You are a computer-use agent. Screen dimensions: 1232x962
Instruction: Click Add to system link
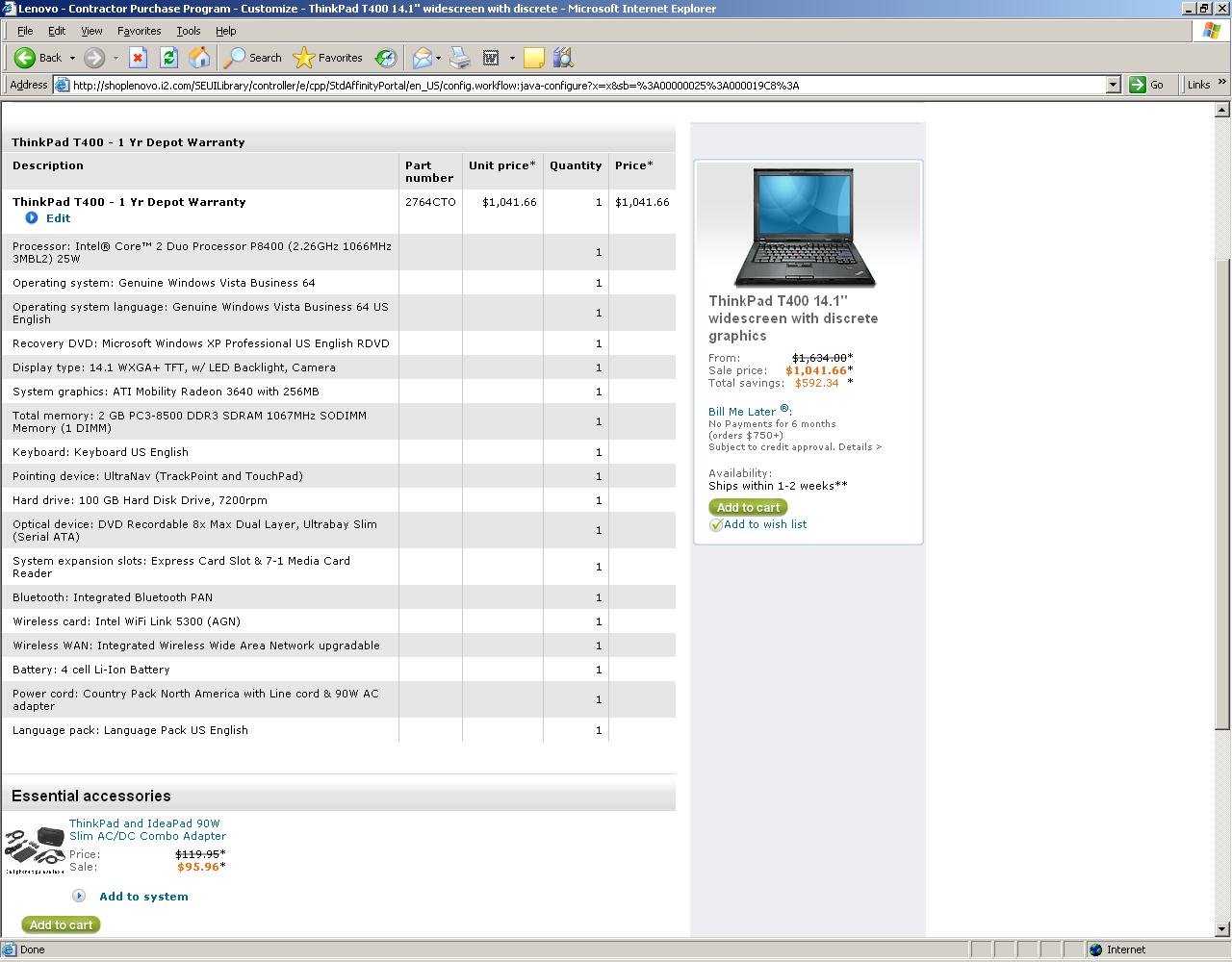[143, 897]
